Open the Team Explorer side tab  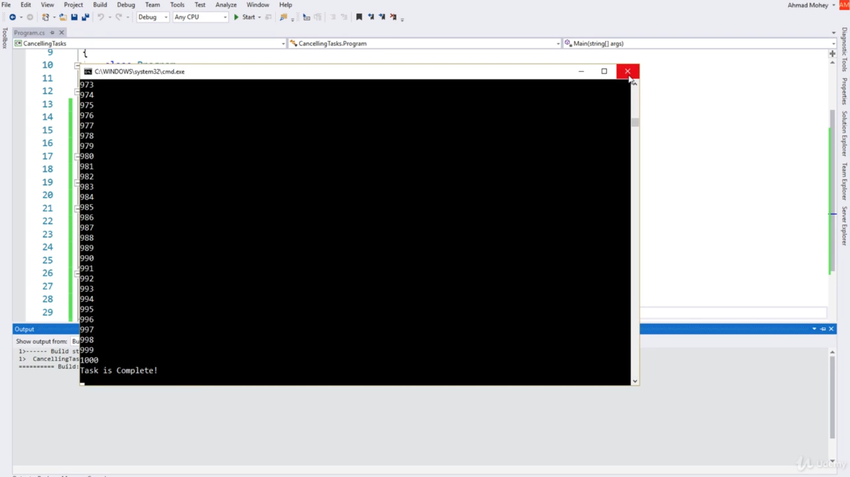(844, 182)
